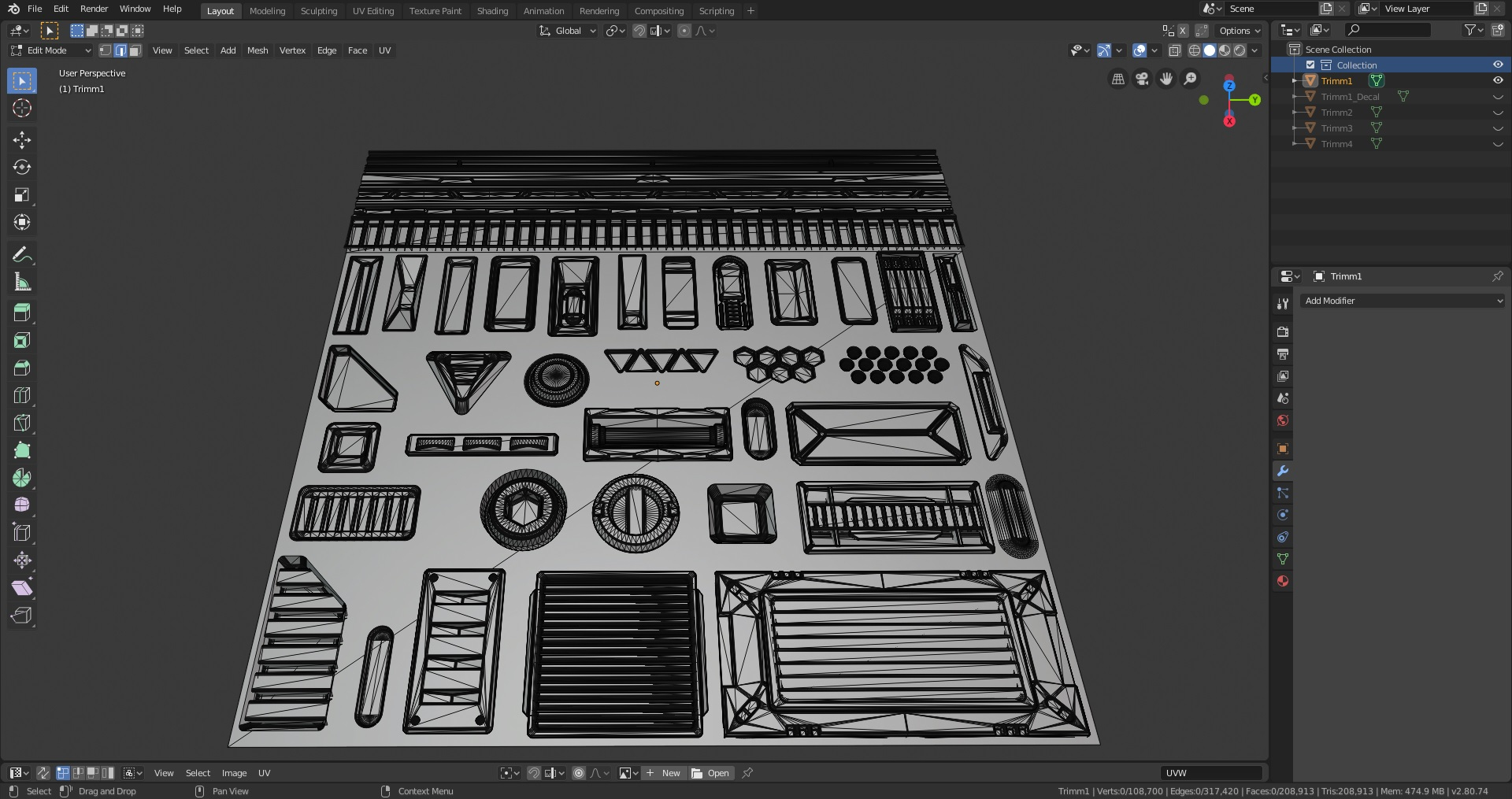The height and width of the screenshot is (799, 1512).
Task: Click the camera view icon
Action: click(1142, 79)
